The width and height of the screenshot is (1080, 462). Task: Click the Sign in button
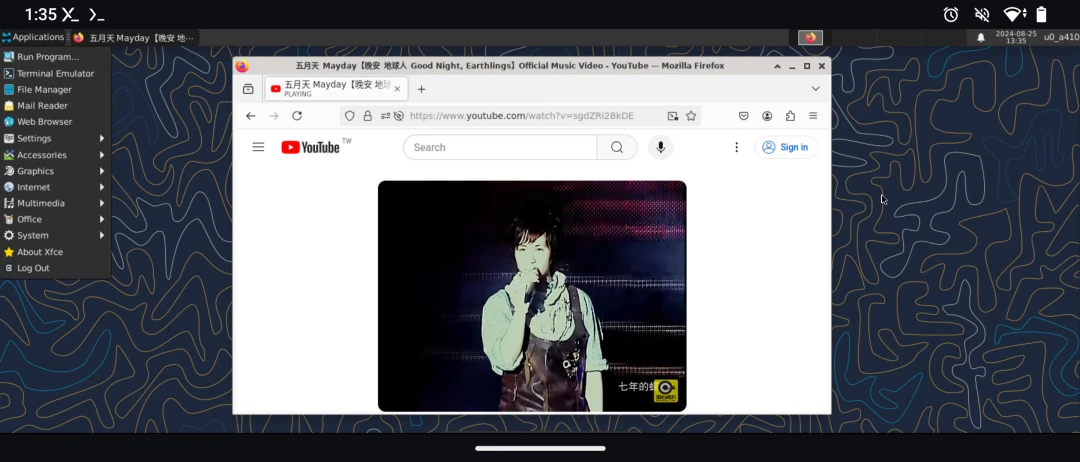pos(786,147)
